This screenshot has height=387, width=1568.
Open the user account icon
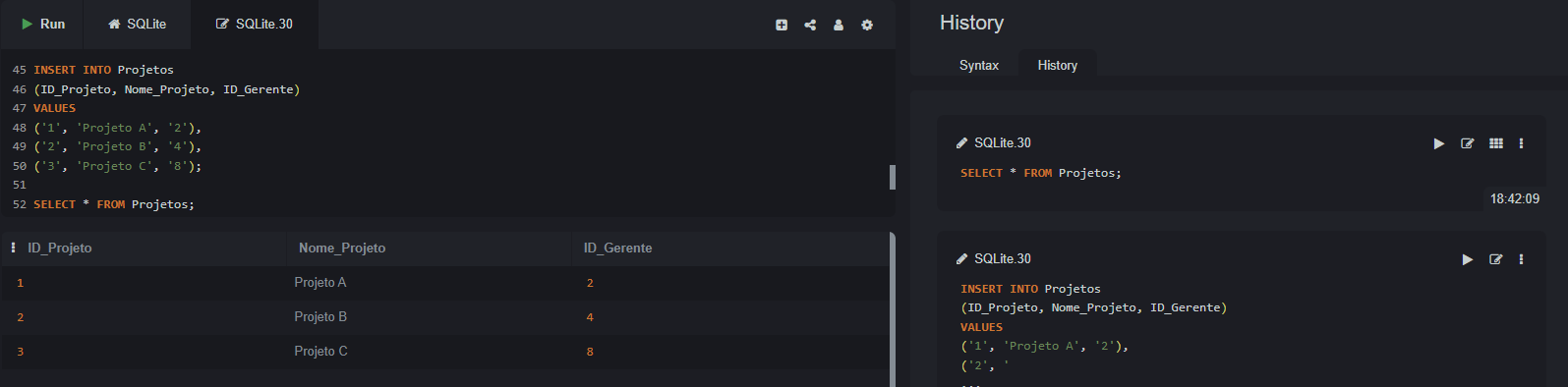(x=839, y=25)
